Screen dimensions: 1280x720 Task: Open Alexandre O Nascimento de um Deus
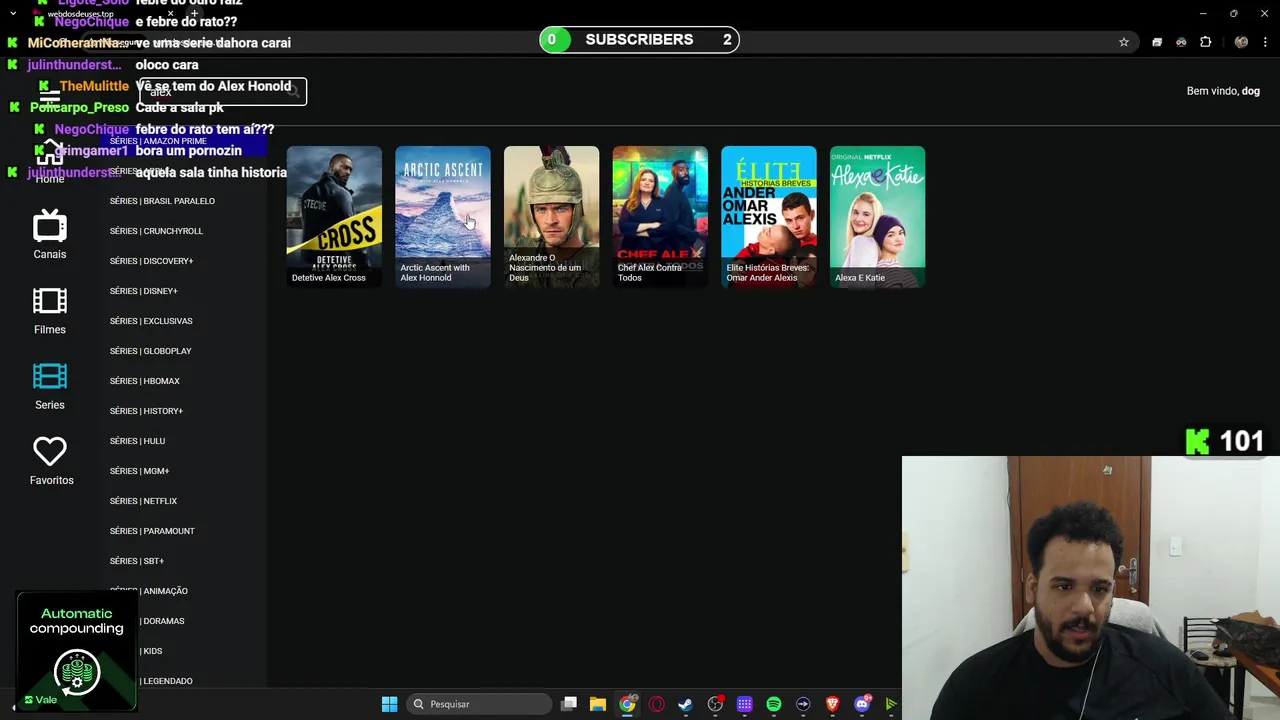pyautogui.click(x=552, y=217)
